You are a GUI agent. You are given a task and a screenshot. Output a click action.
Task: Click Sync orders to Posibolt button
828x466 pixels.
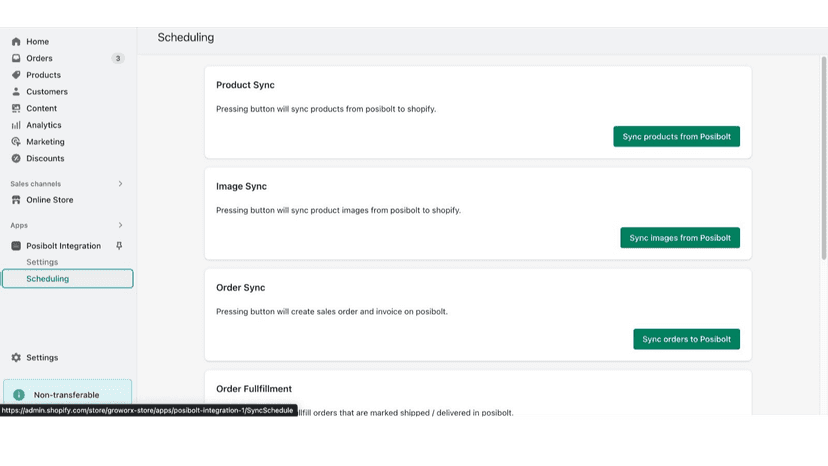point(686,339)
